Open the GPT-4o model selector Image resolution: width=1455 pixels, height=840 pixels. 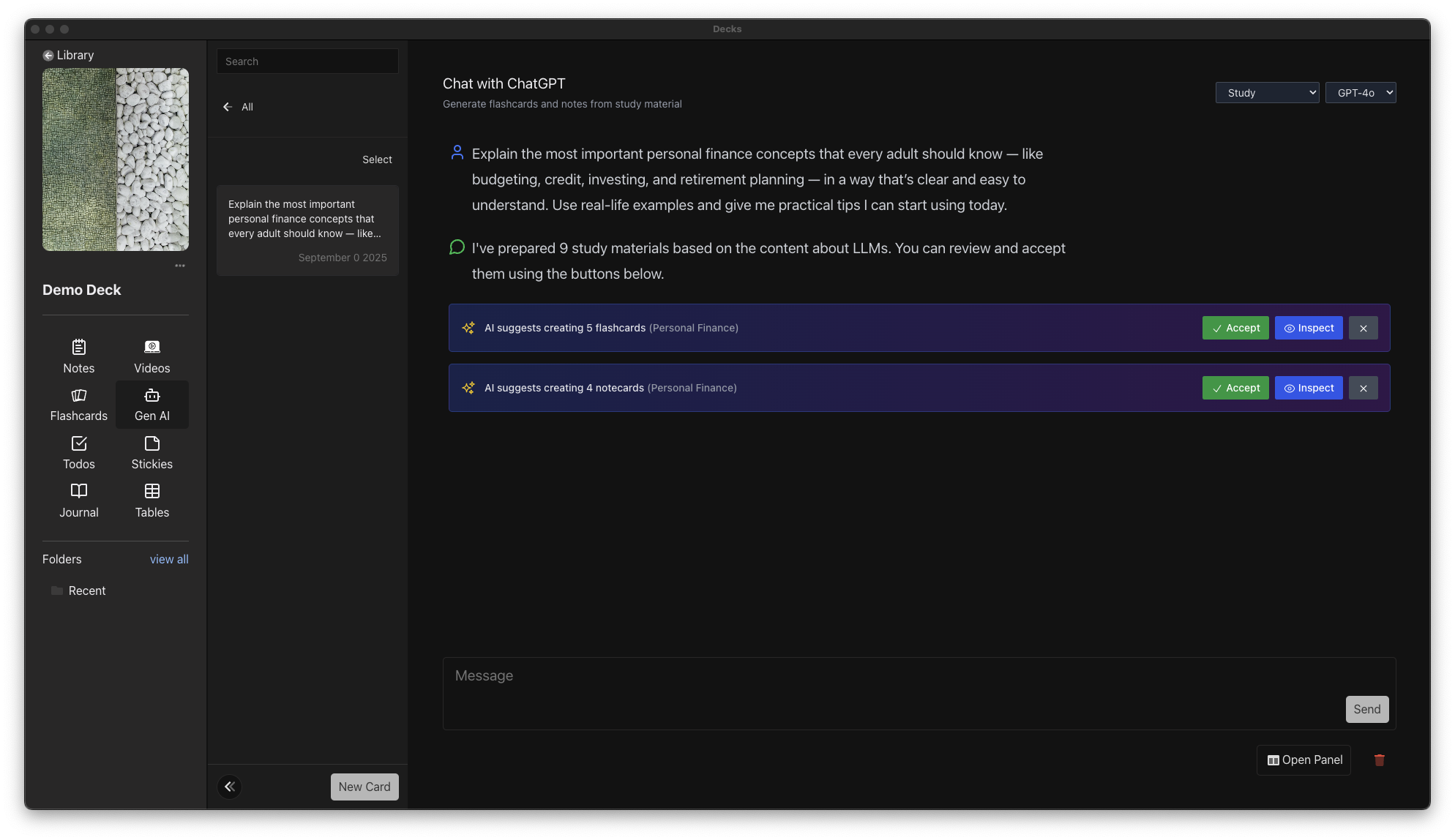[x=1361, y=92]
